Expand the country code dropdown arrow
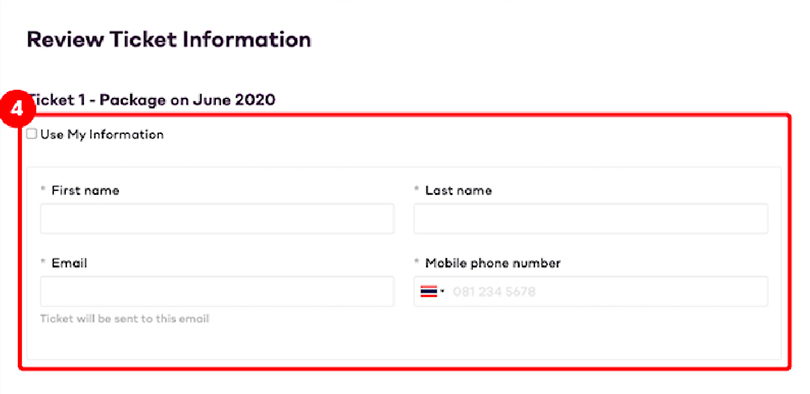810x394 pixels. [442, 292]
